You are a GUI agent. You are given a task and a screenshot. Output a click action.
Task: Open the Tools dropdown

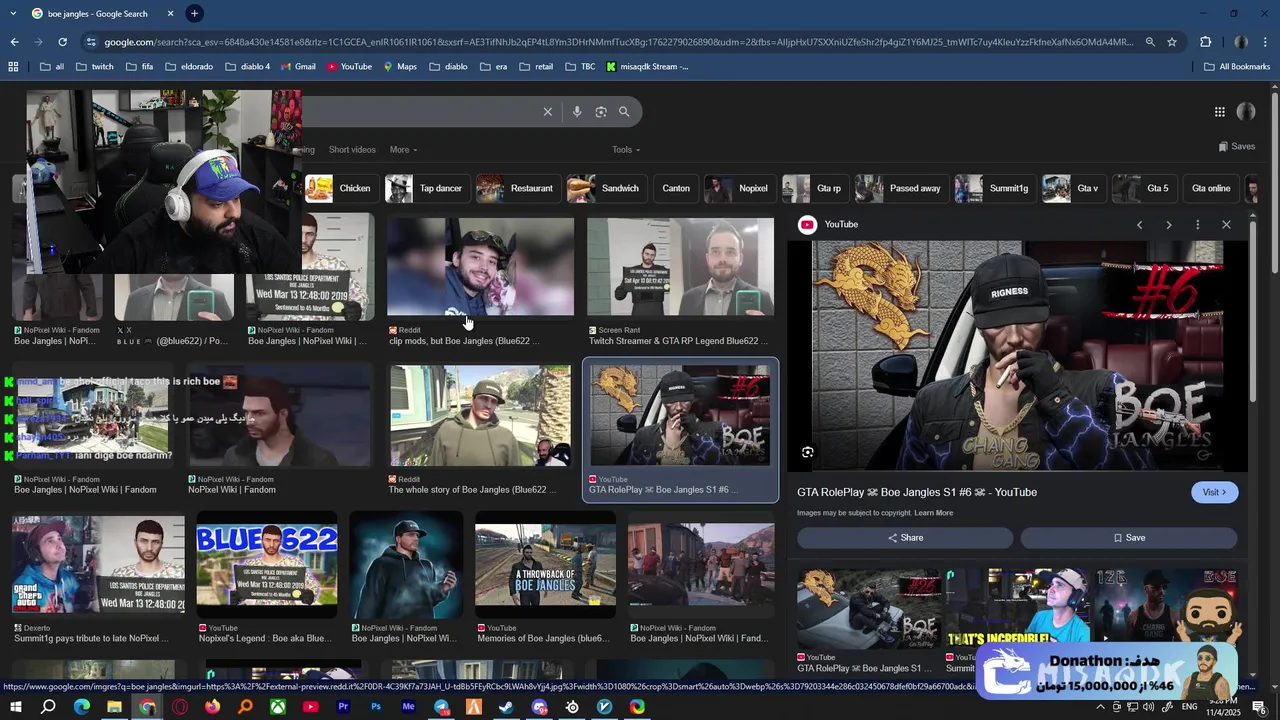click(x=626, y=150)
